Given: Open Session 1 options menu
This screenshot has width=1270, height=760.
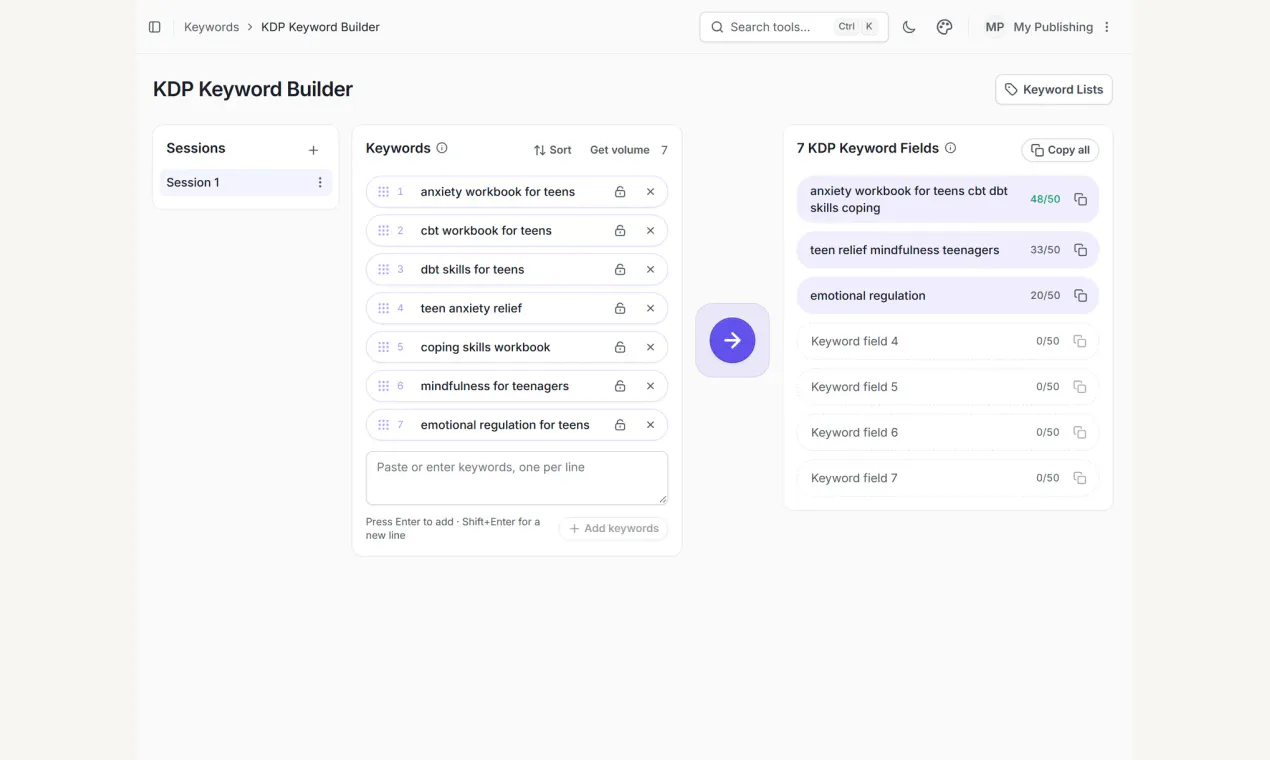Looking at the screenshot, I should click(x=320, y=182).
